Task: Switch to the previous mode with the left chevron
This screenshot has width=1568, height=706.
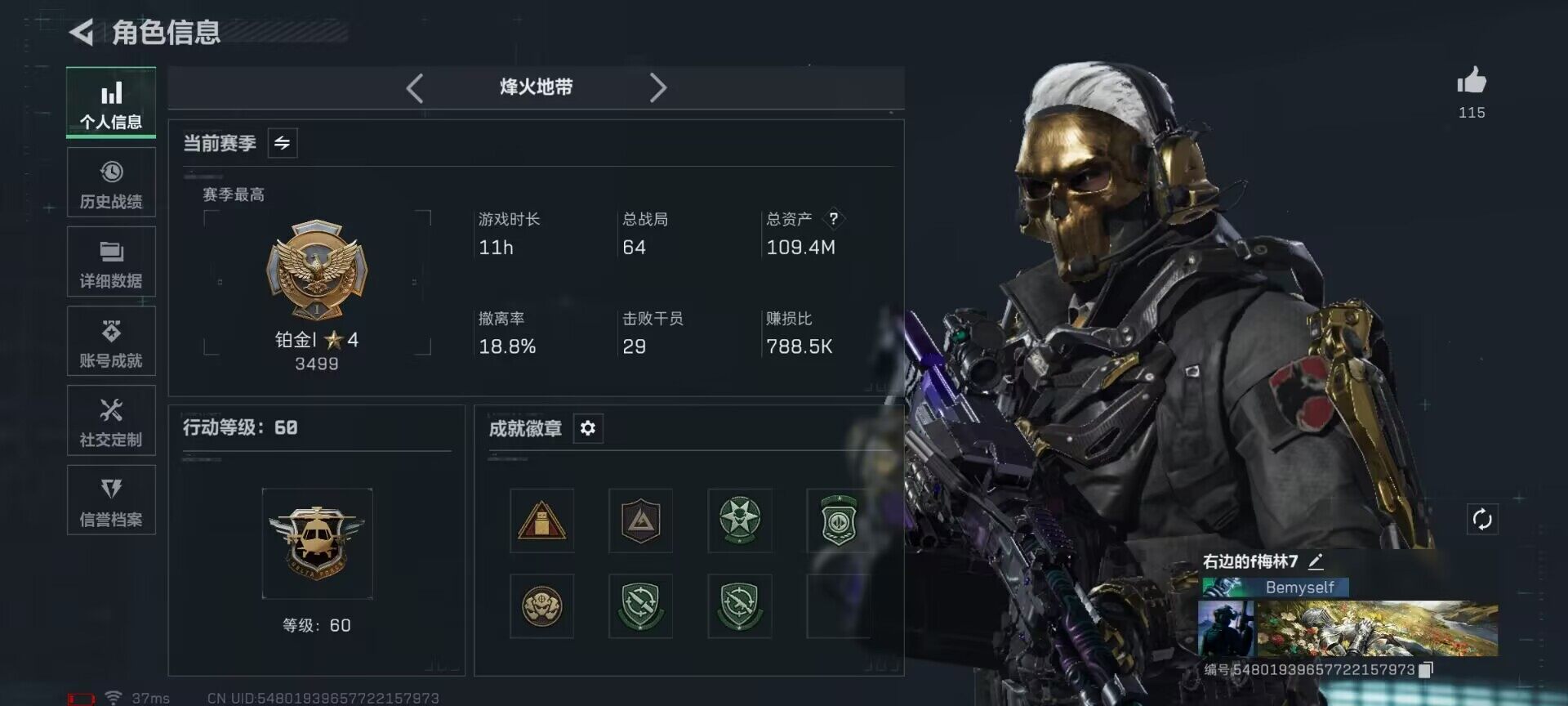Action: (415, 87)
